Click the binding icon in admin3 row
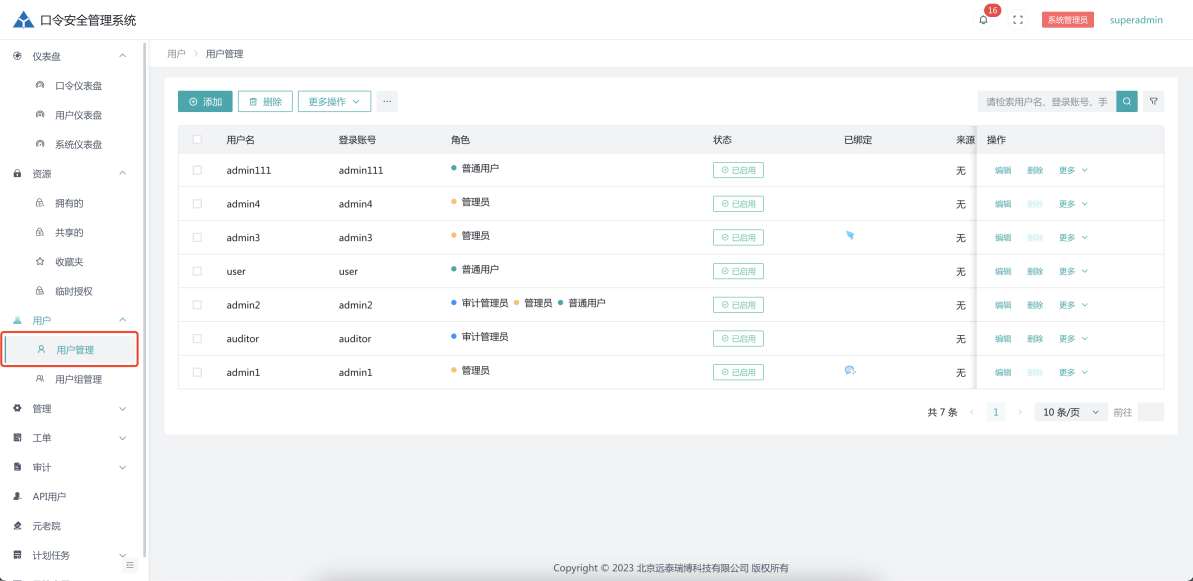The height and width of the screenshot is (581, 1193). 850,236
